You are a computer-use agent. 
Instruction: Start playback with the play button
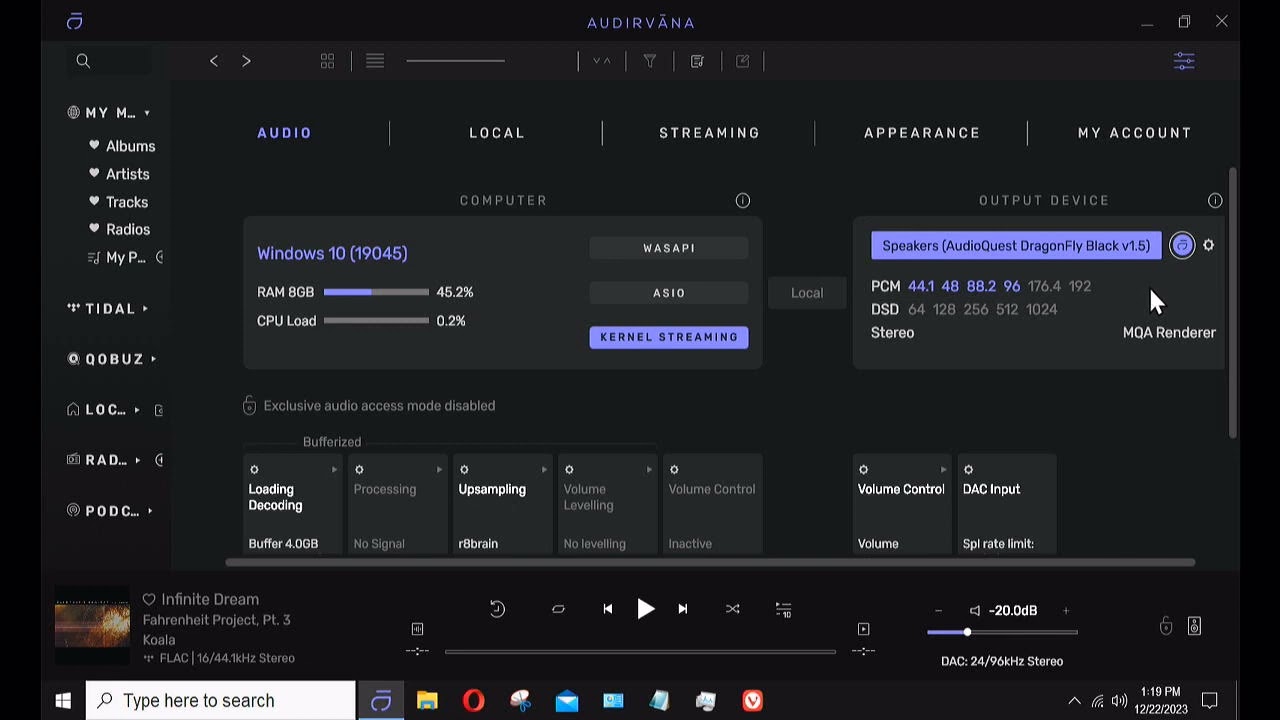tap(645, 609)
